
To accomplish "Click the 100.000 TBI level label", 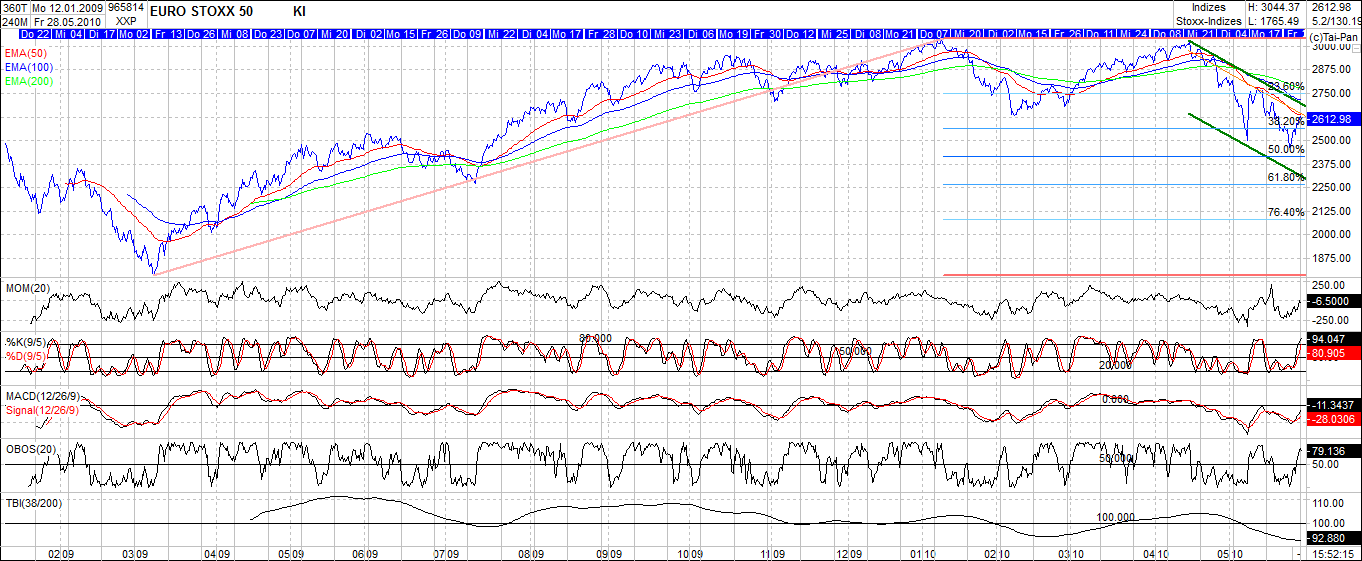I will pyautogui.click(x=1114, y=517).
